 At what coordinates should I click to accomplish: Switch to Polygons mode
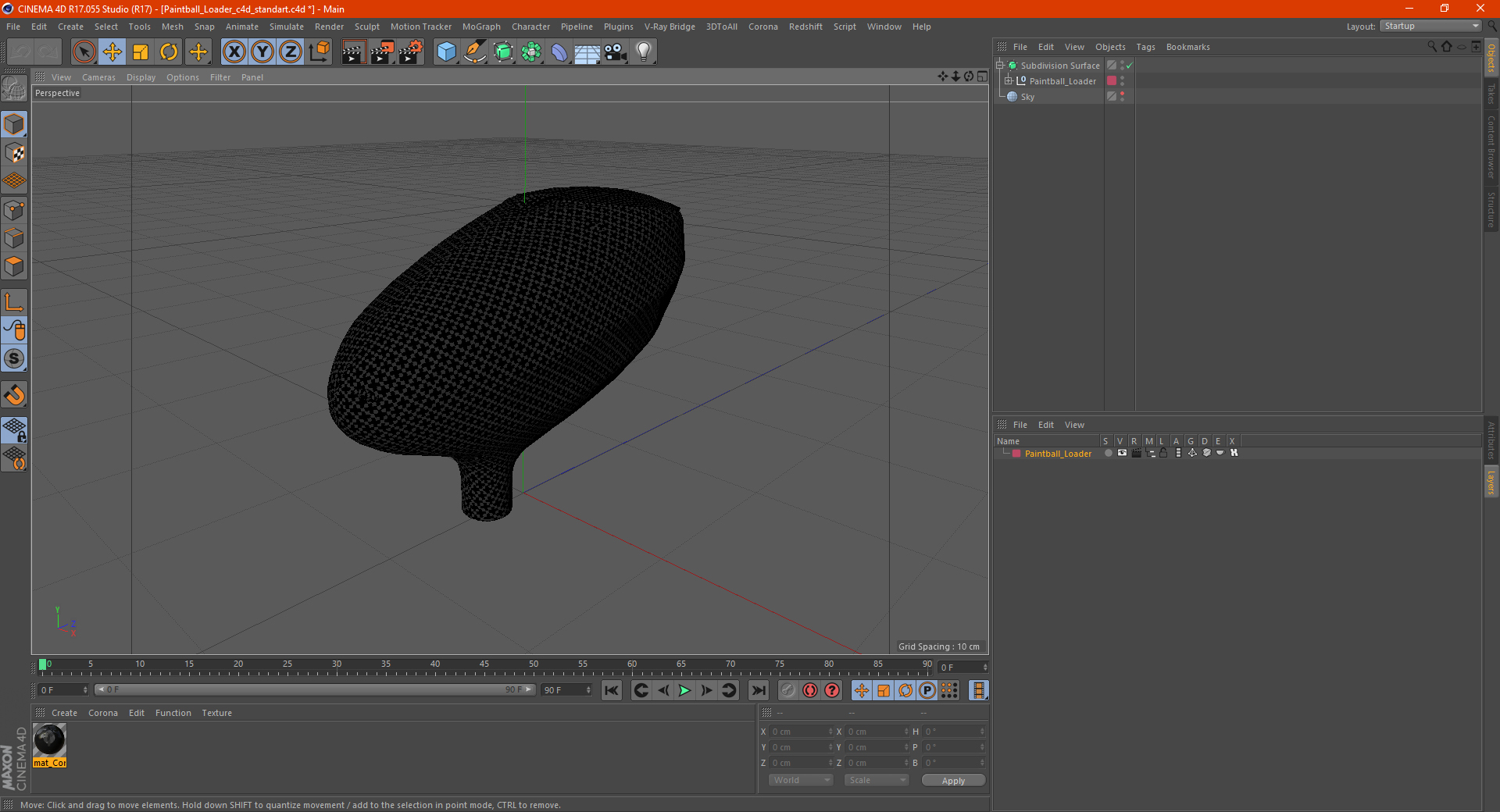point(14,266)
